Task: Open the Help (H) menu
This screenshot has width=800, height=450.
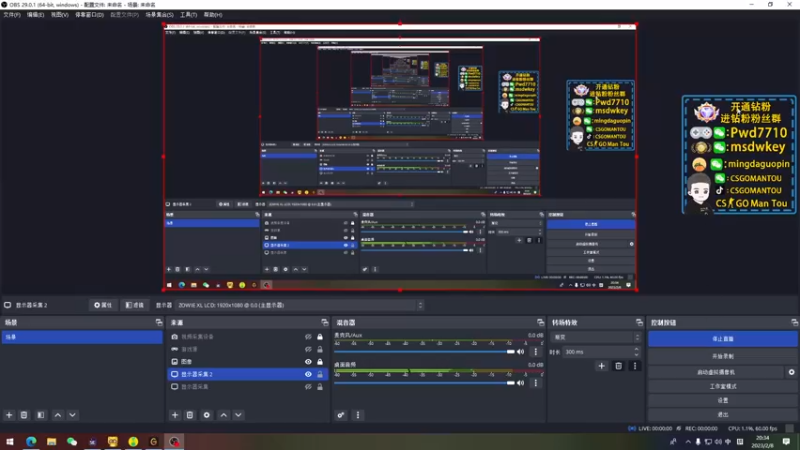Action: pyautogui.click(x=213, y=15)
